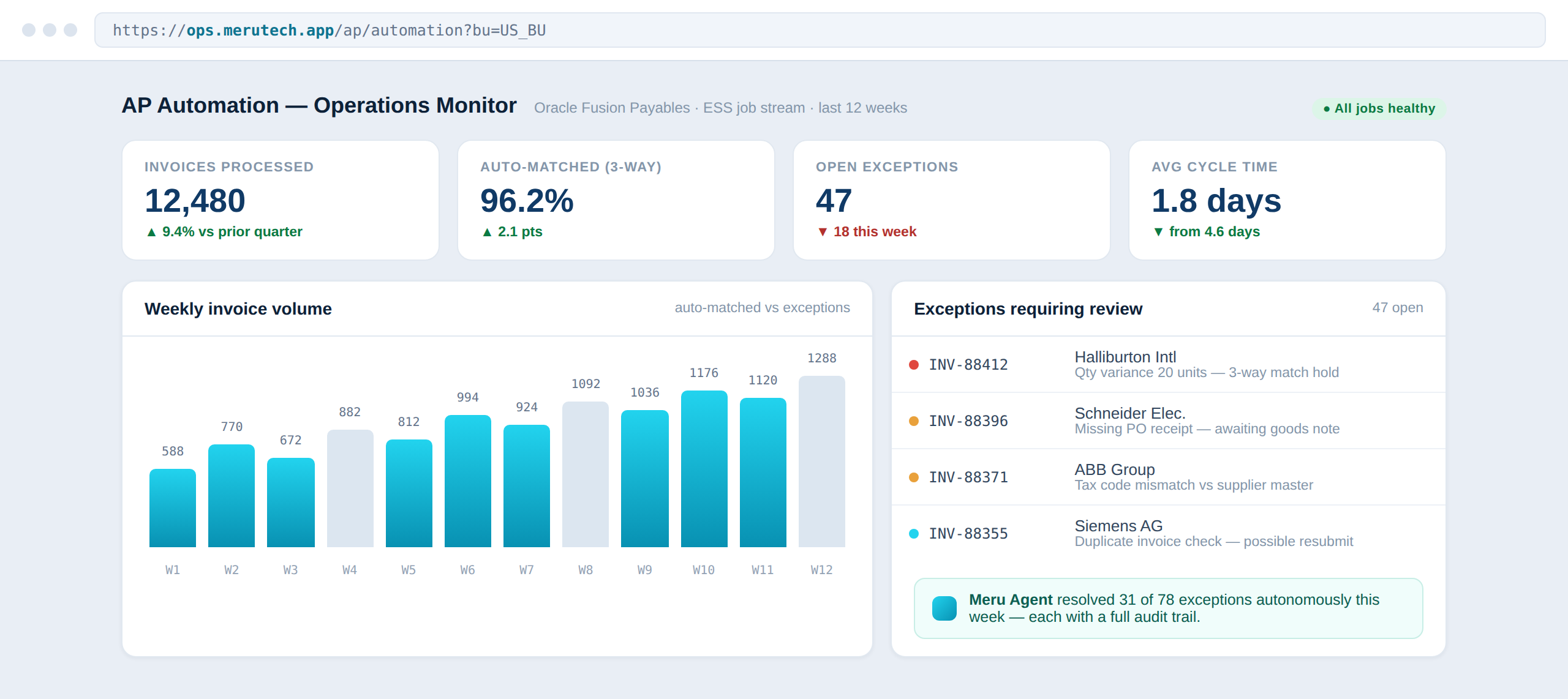Click the W11 bar labeled 1120
Screen dimensions: 1568x699
pos(763,473)
